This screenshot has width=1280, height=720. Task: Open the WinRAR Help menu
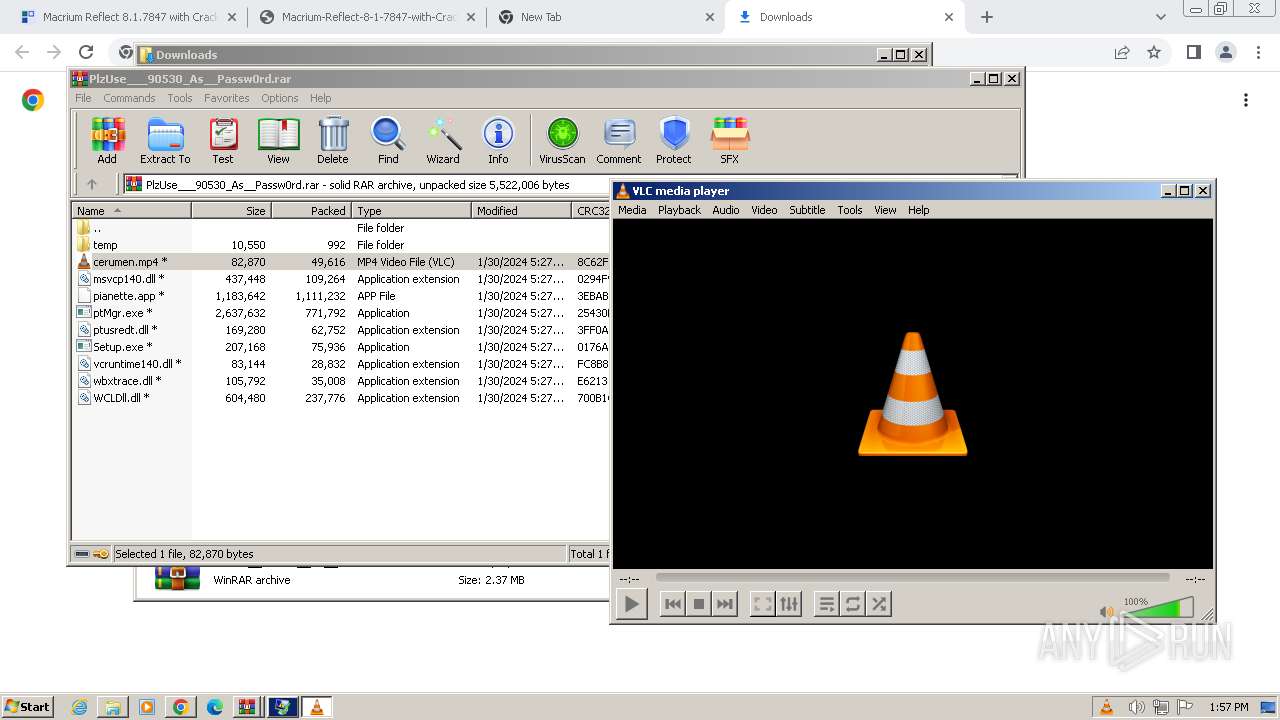coord(320,98)
